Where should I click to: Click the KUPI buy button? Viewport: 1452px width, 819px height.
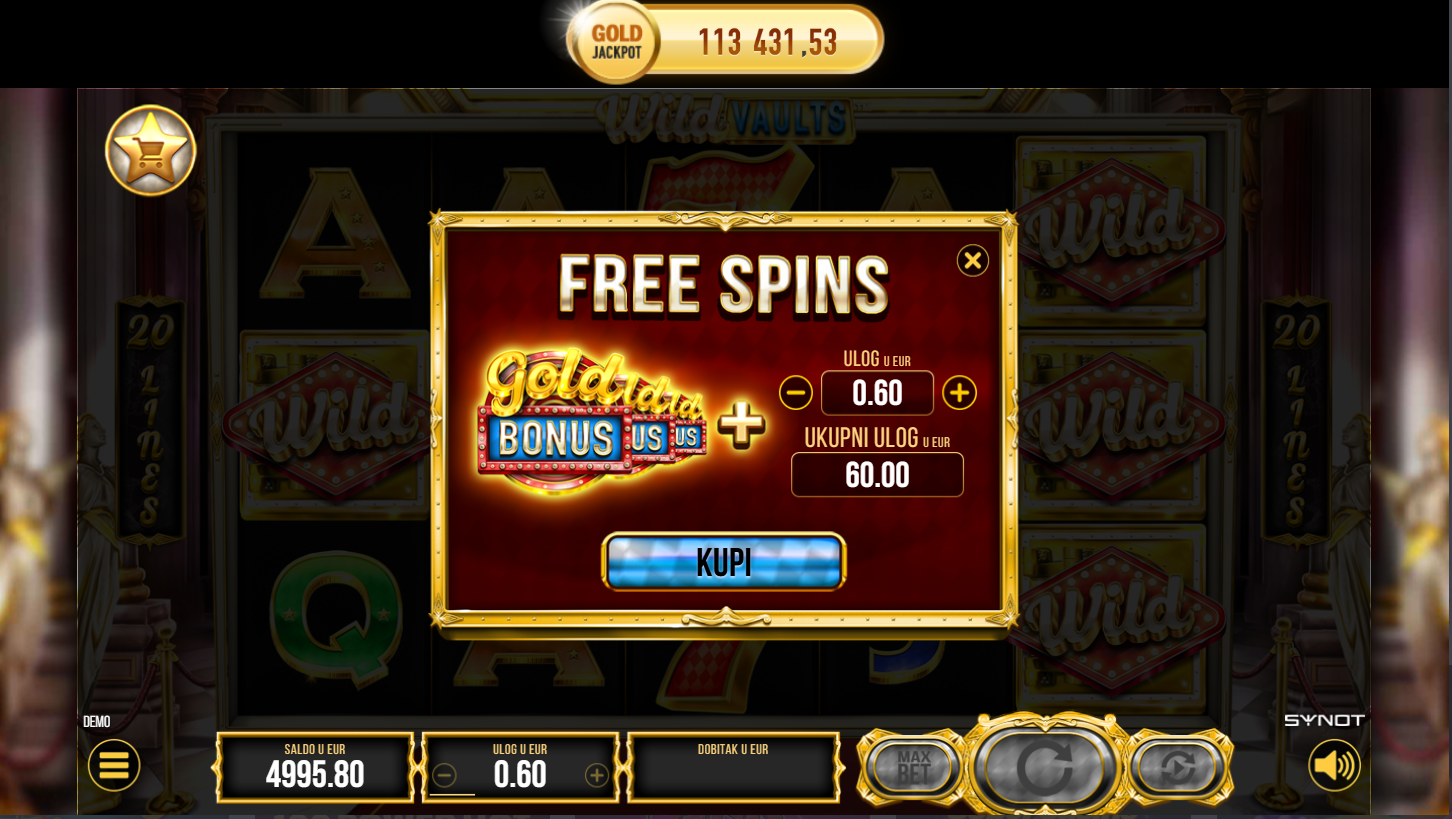[724, 562]
